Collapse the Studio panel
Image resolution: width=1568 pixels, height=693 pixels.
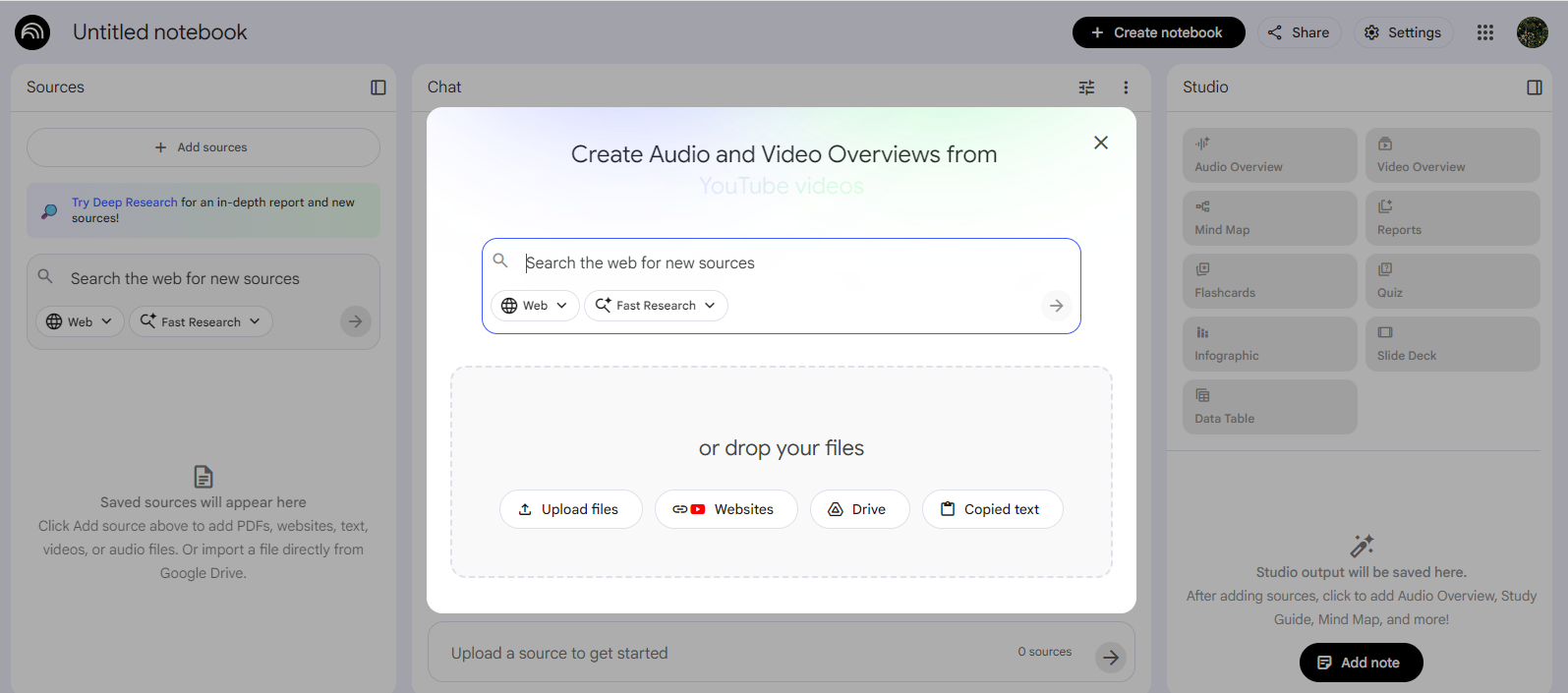click(1534, 87)
